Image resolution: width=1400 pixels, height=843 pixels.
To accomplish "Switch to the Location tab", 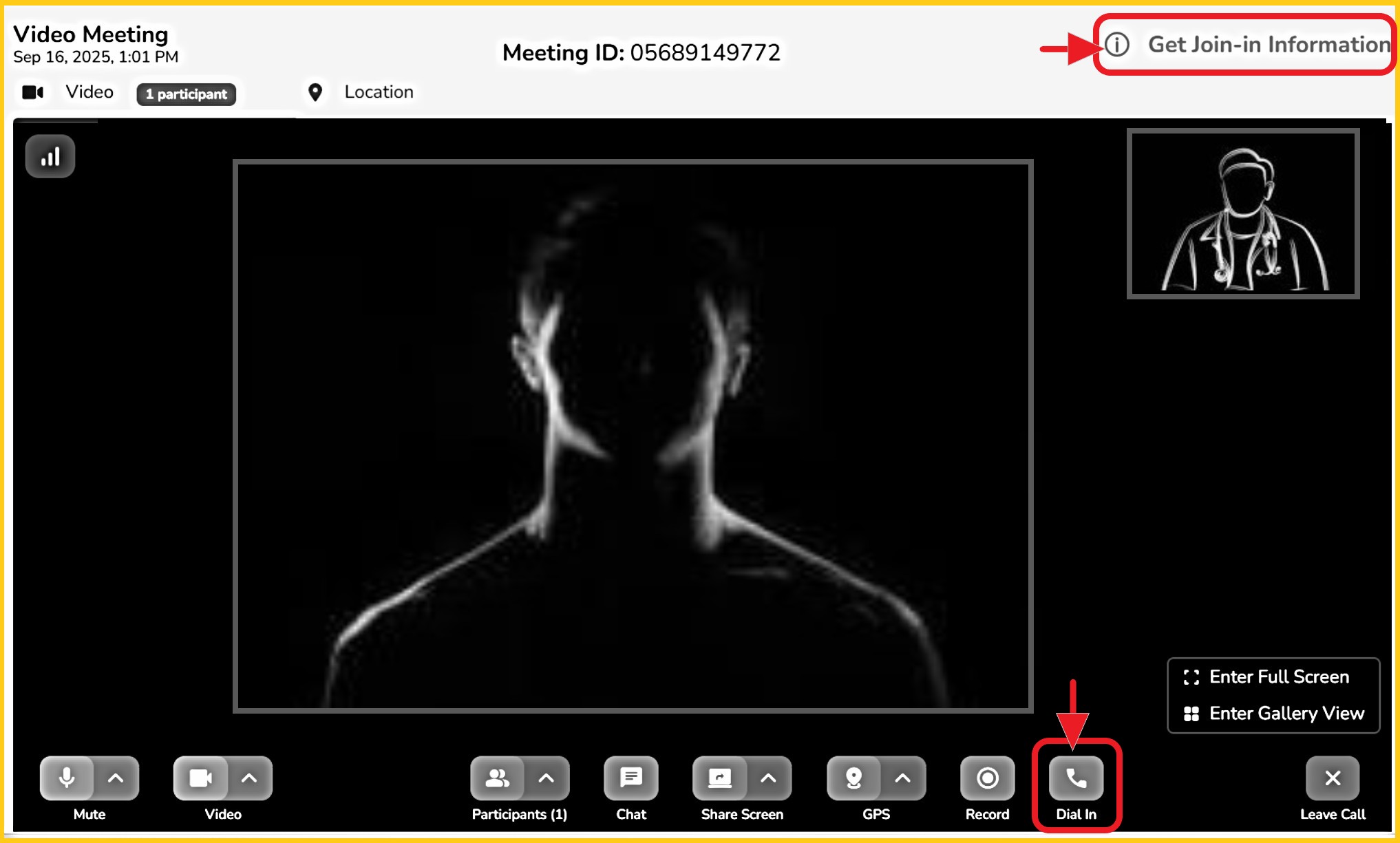I will point(378,92).
